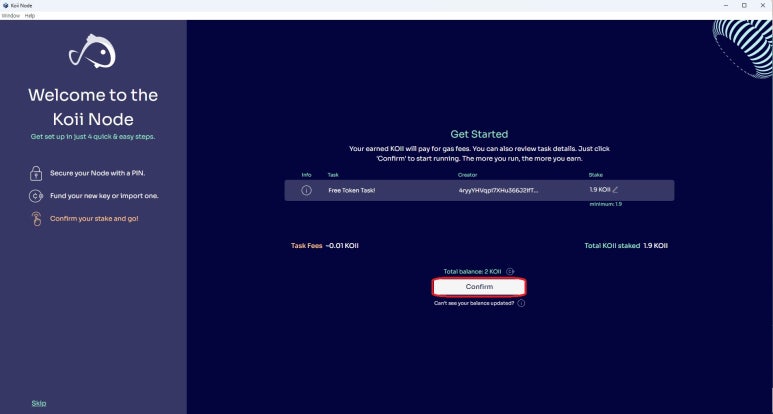
Task: Close the Koii Node window
Action: pos(763,5)
